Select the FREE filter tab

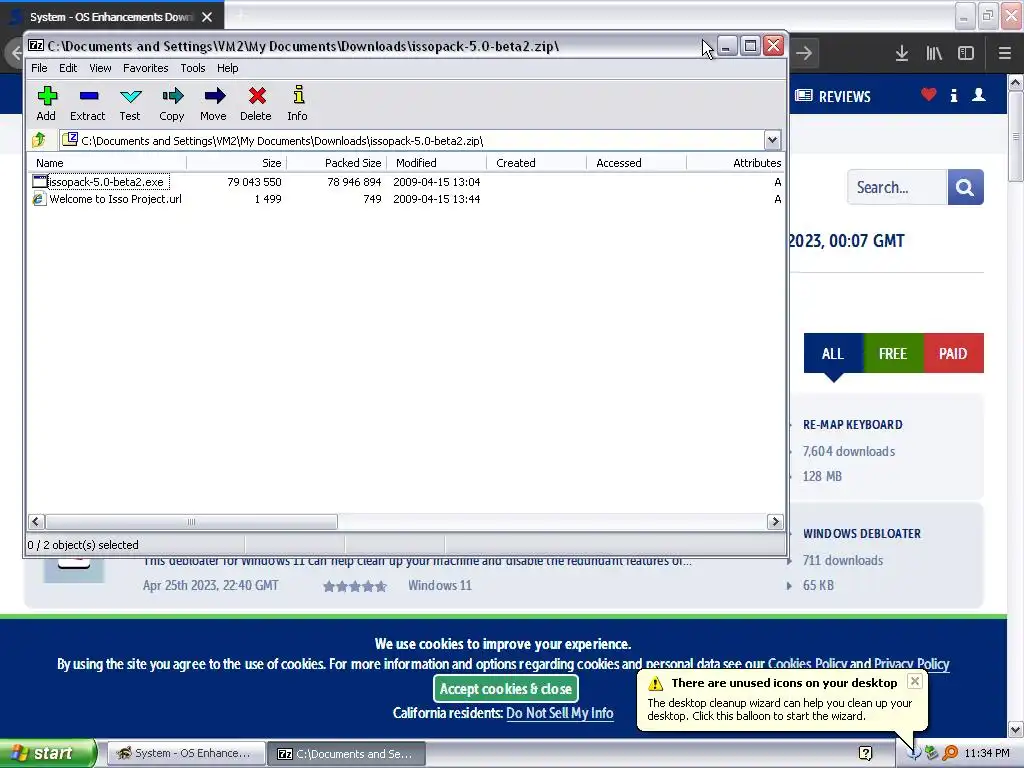[x=893, y=353]
